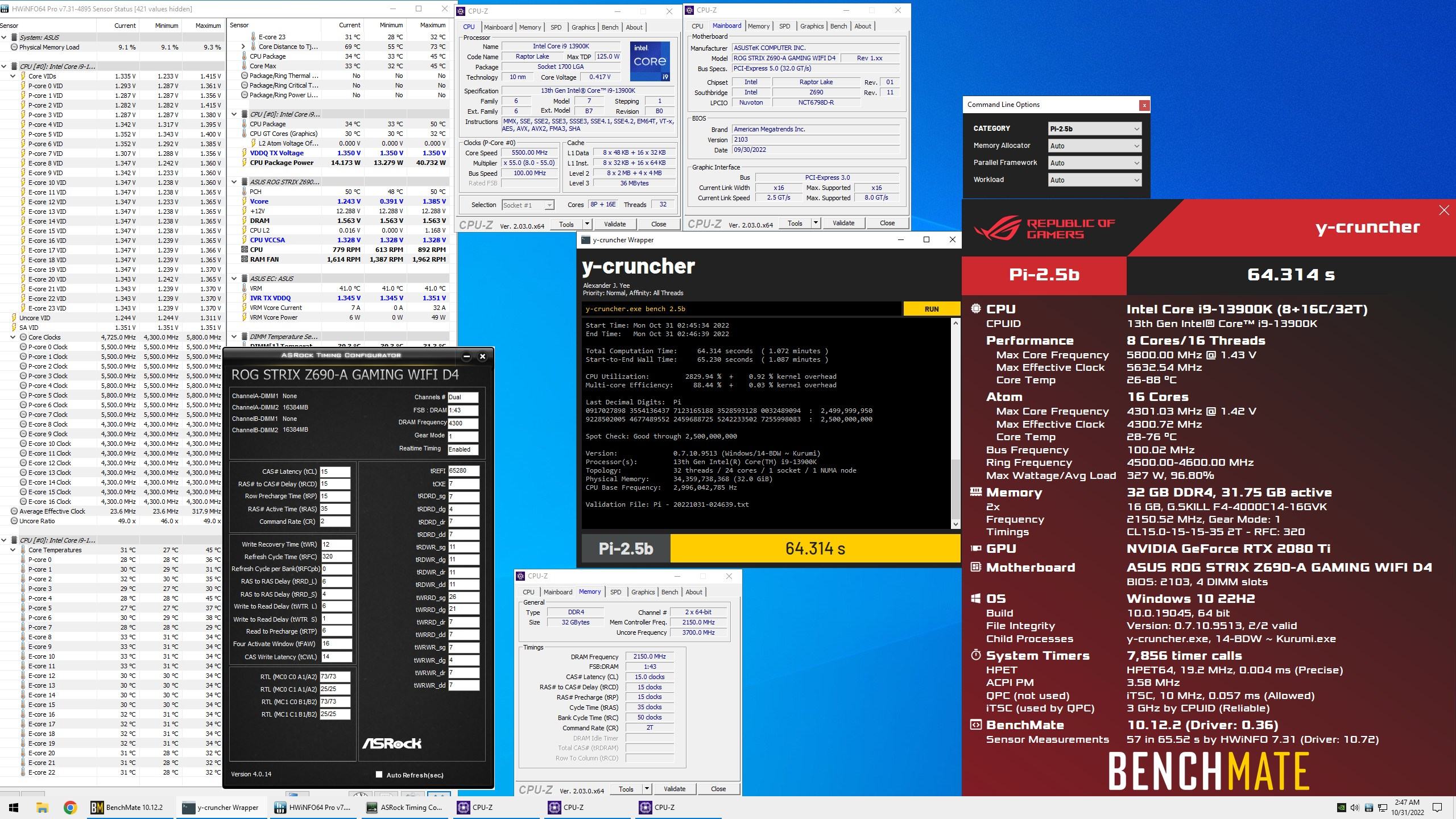Collapse Core Clocks tree in HWiNFO
Screen dimensions: 1456x819
tap(13, 337)
